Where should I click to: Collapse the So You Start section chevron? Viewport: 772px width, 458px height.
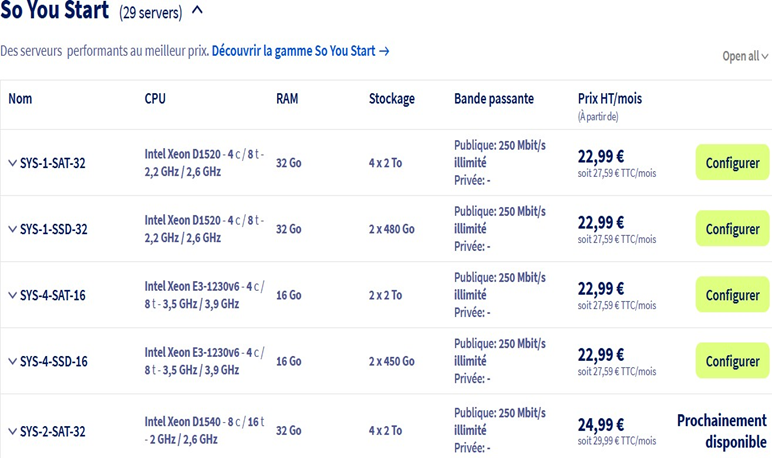(197, 12)
